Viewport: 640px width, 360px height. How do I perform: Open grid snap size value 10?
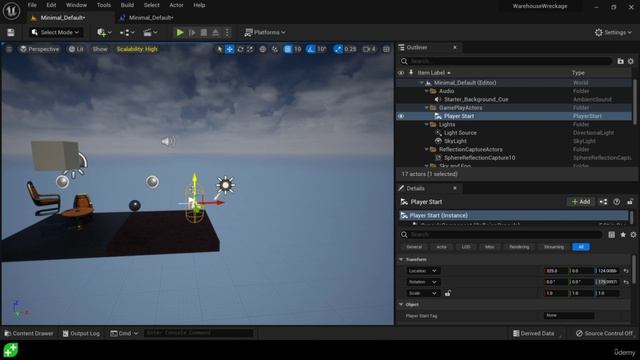click(x=298, y=49)
